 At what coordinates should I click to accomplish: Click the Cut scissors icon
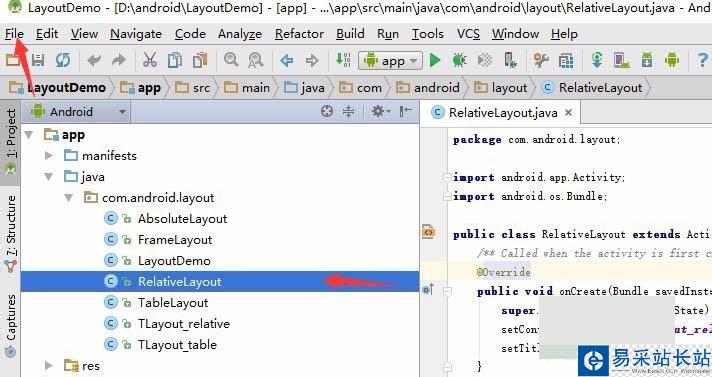coord(149,60)
